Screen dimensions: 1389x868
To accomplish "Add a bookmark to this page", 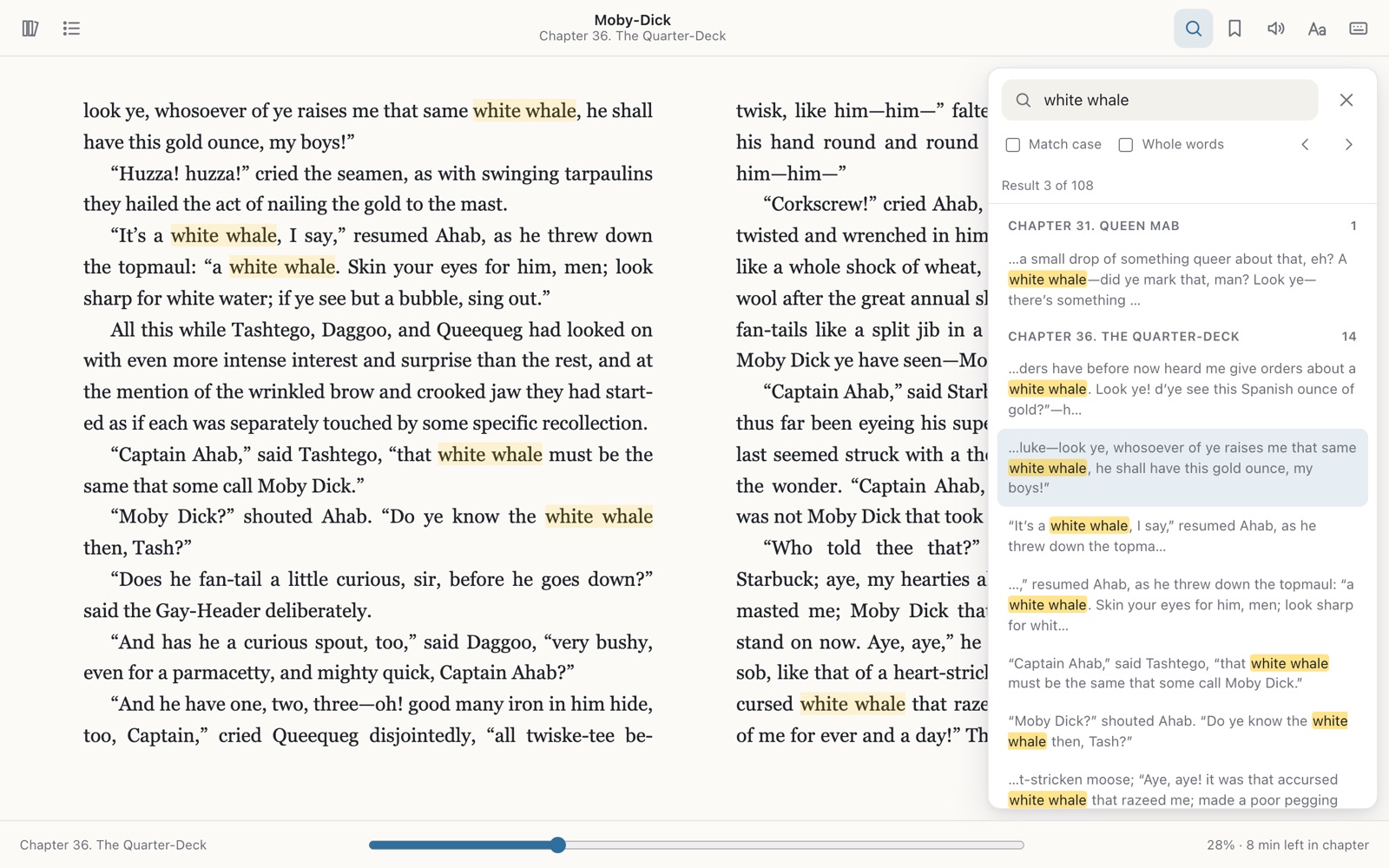I will (x=1234, y=29).
